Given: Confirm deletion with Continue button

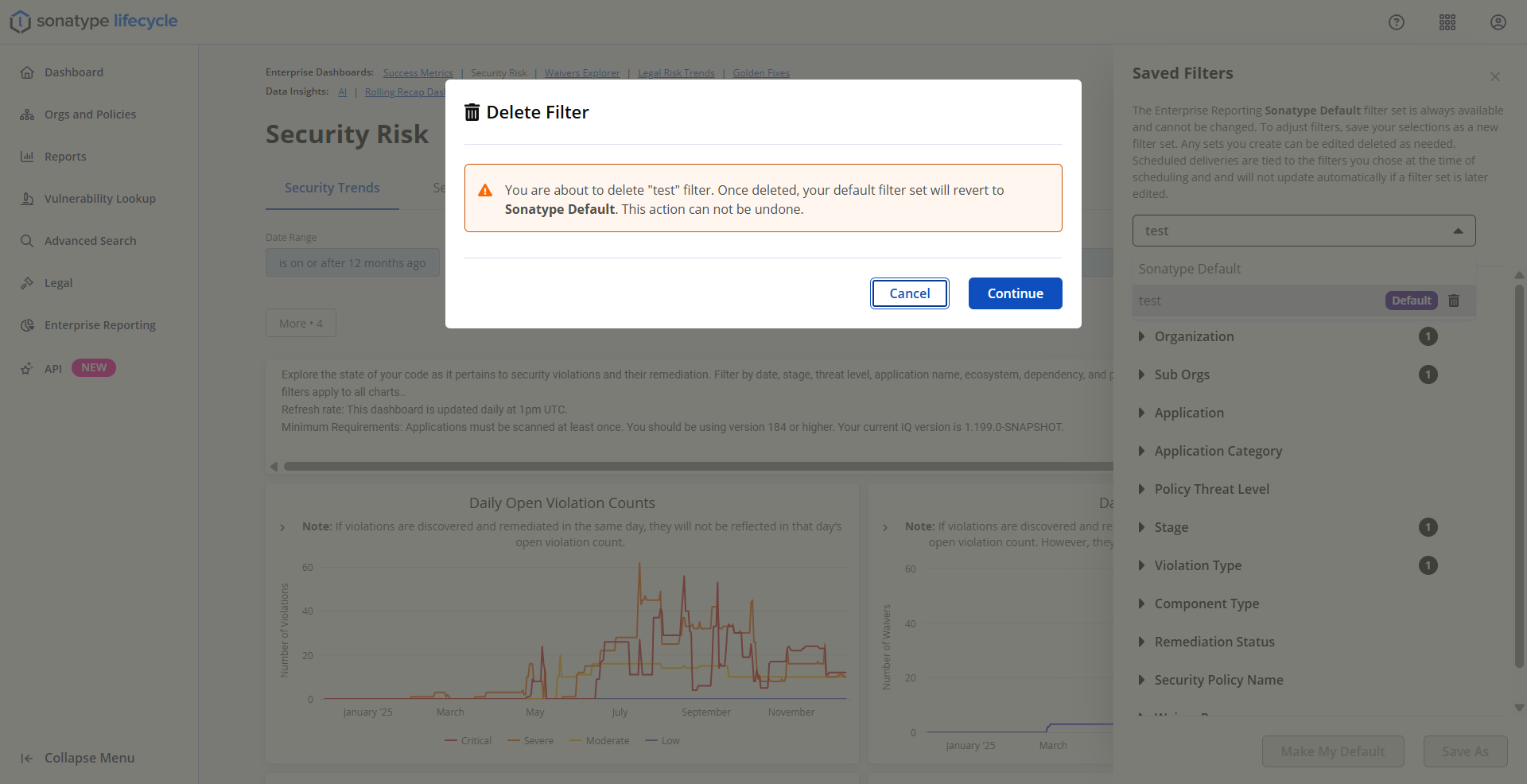Looking at the screenshot, I should [x=1016, y=293].
